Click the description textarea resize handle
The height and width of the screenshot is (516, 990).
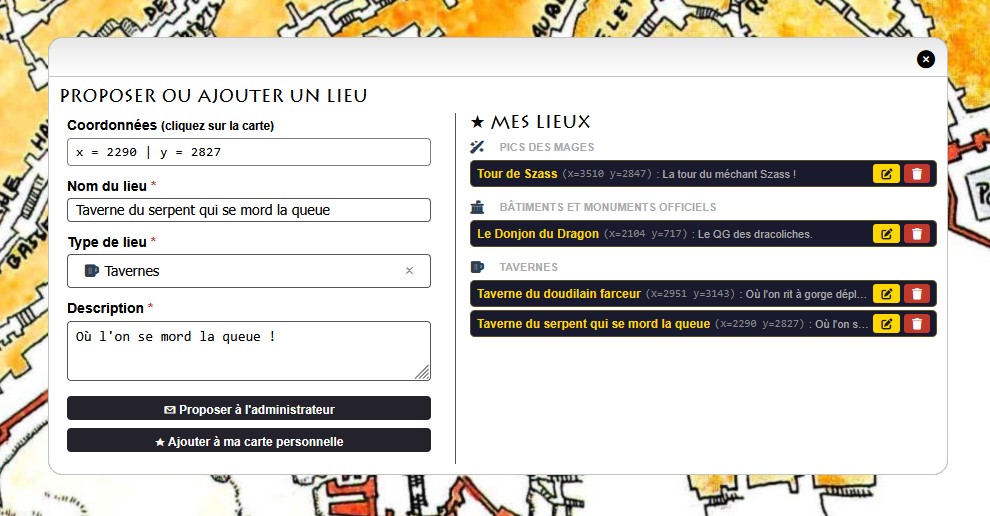pyautogui.click(x=423, y=373)
